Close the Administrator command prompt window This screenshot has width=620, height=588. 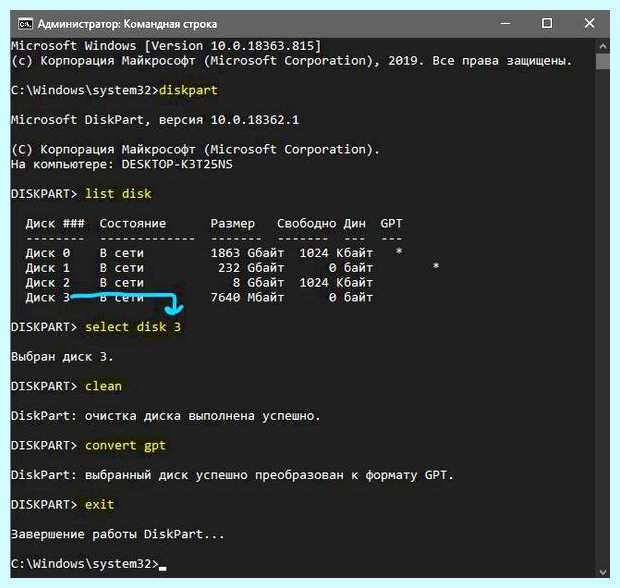(x=589, y=23)
